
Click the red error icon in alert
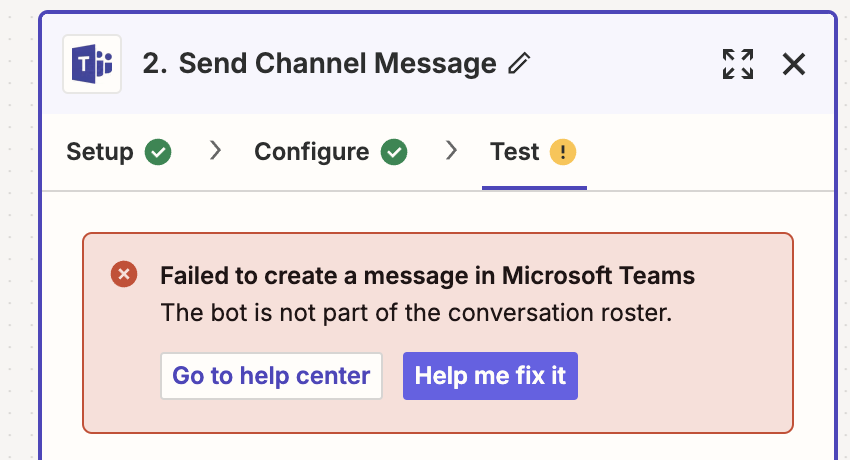tap(124, 275)
